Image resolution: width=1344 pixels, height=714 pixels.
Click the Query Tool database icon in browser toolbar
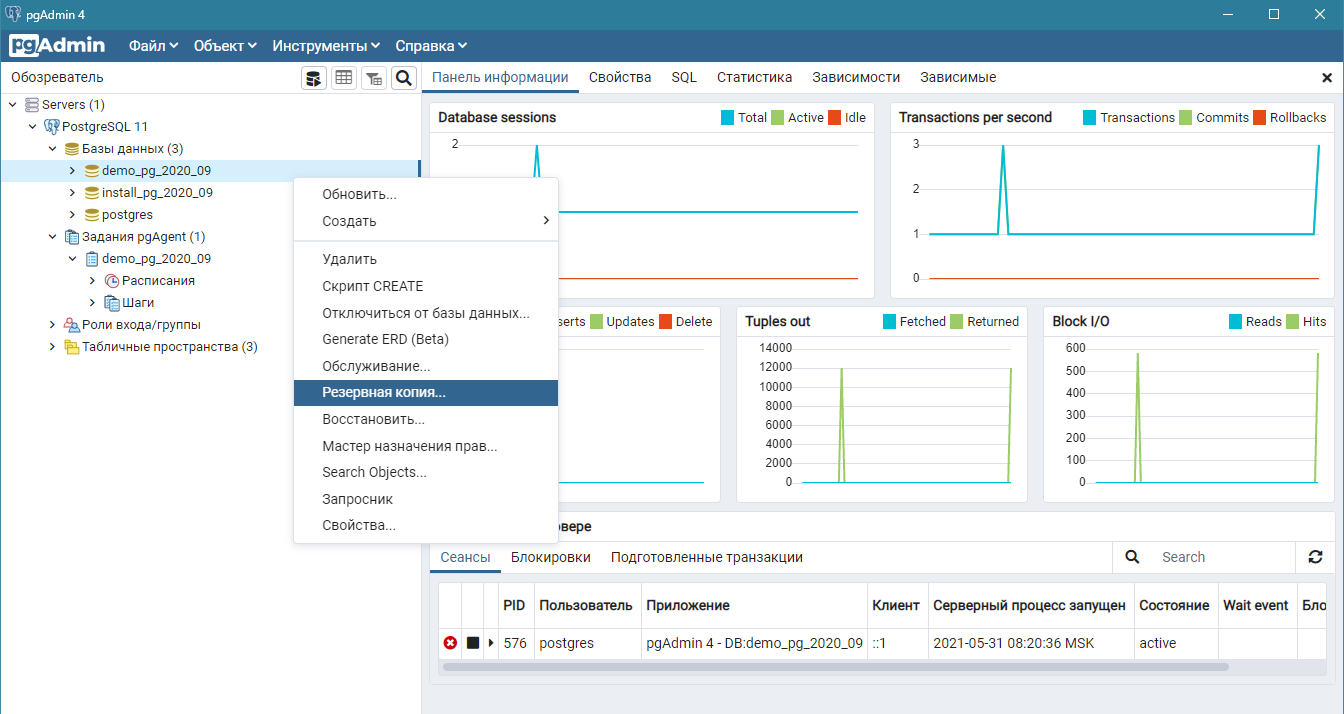coord(314,78)
